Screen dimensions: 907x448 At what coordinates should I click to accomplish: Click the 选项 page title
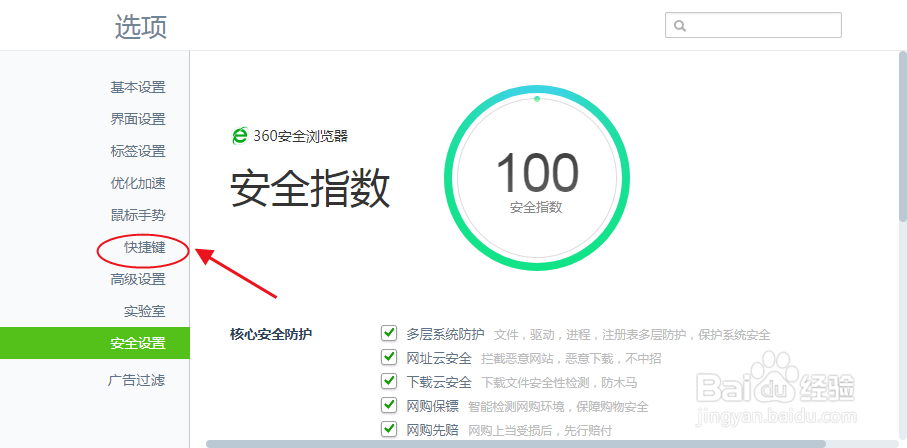coord(141,27)
